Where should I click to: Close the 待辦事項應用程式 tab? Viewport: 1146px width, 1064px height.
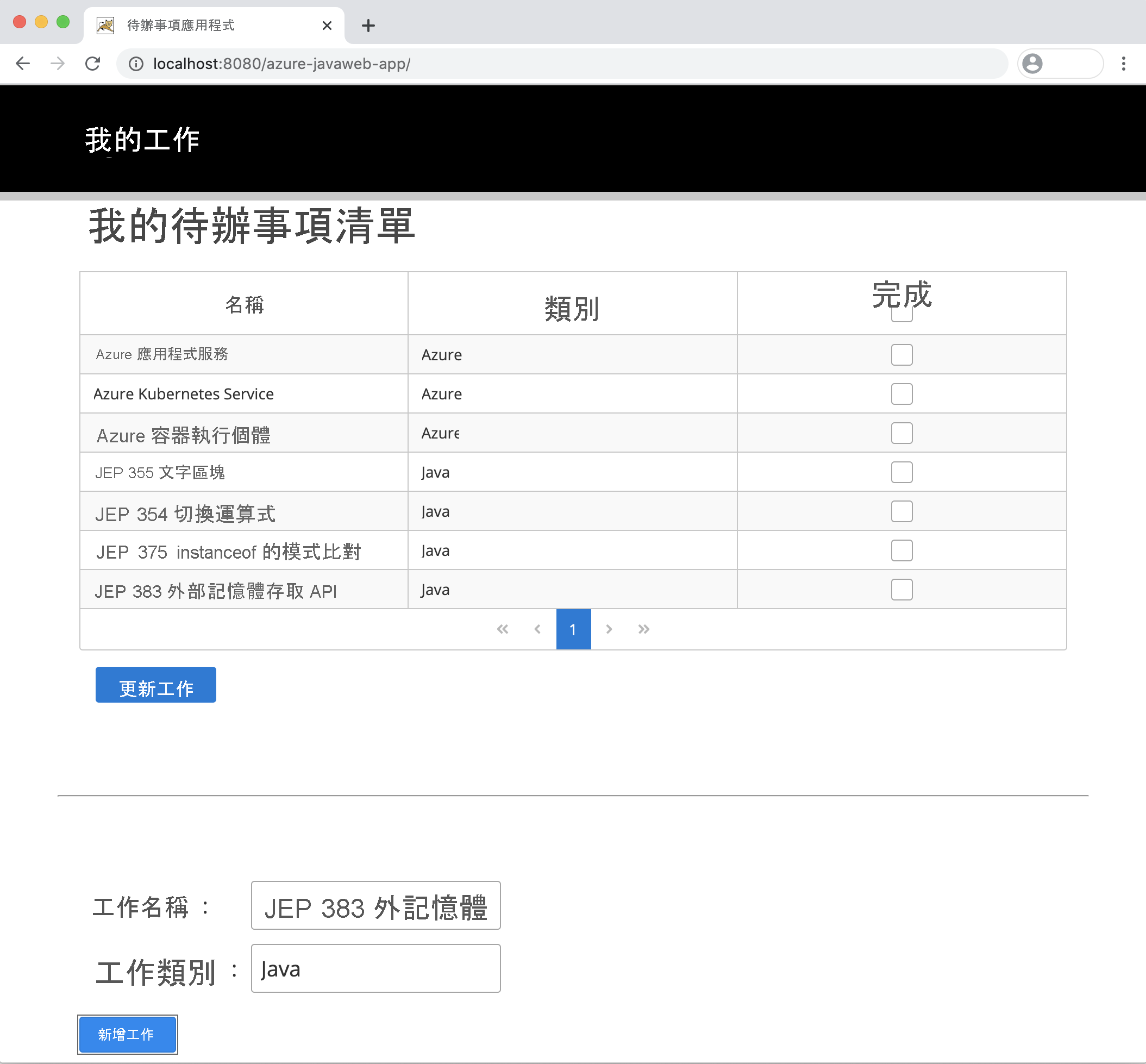pos(327,26)
